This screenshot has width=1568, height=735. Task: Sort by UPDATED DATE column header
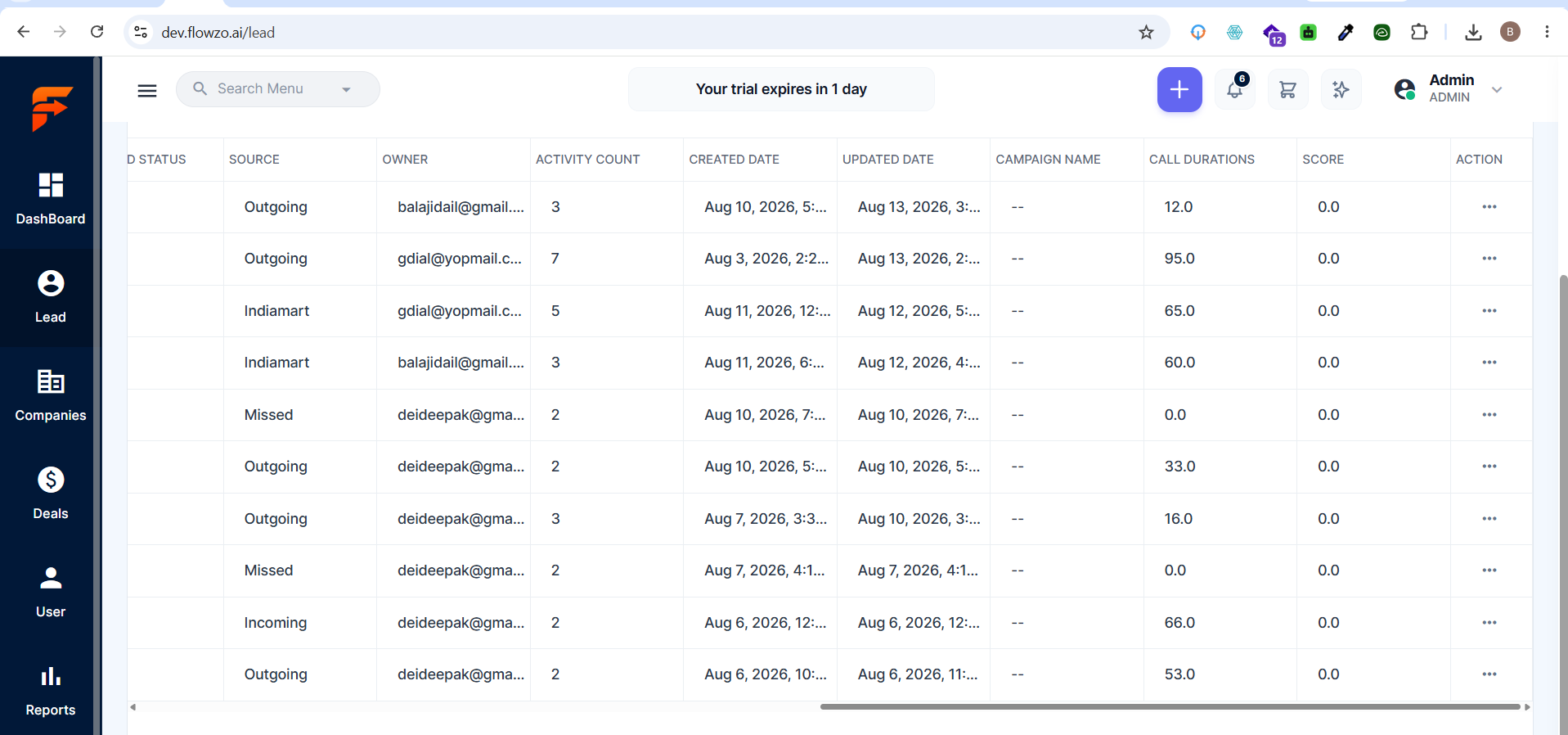(x=887, y=160)
